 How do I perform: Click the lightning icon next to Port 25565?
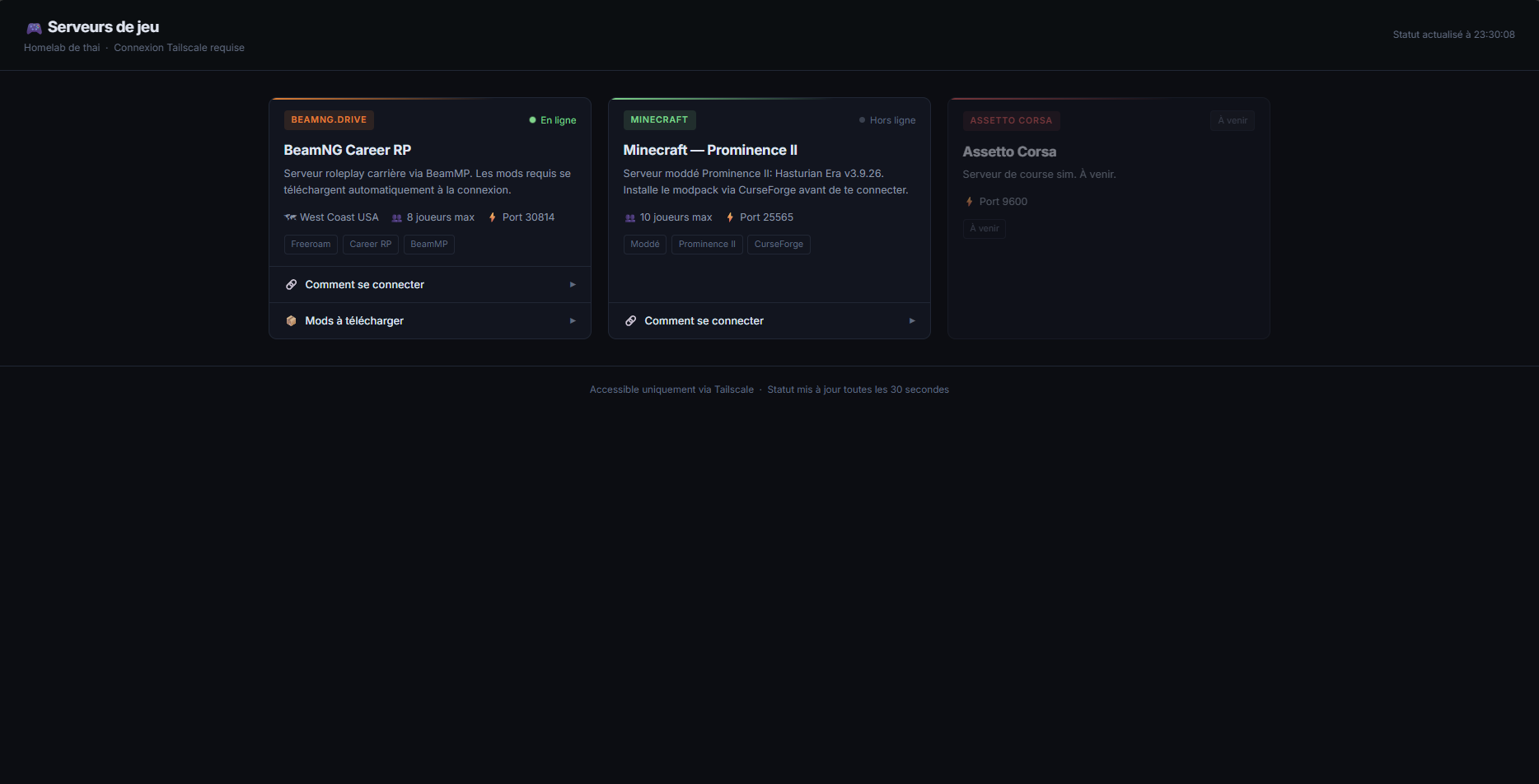pos(730,217)
